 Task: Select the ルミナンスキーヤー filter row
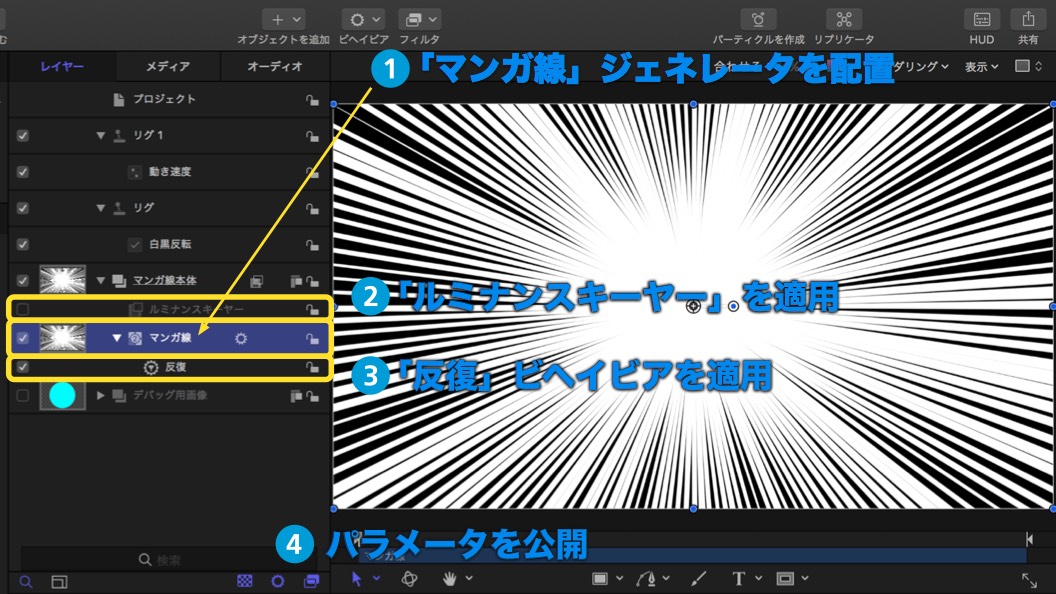(169, 309)
